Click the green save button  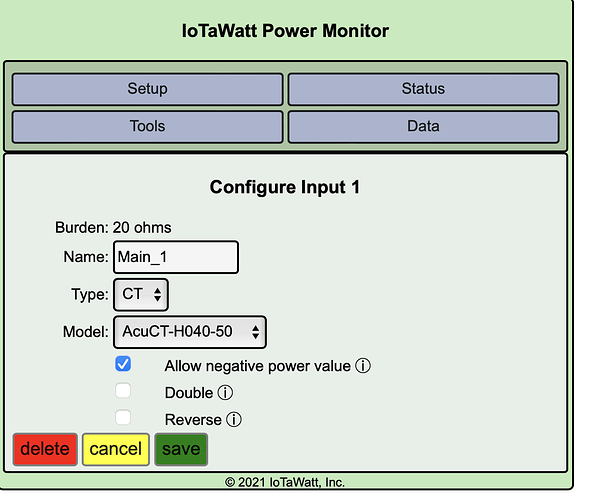(x=181, y=449)
